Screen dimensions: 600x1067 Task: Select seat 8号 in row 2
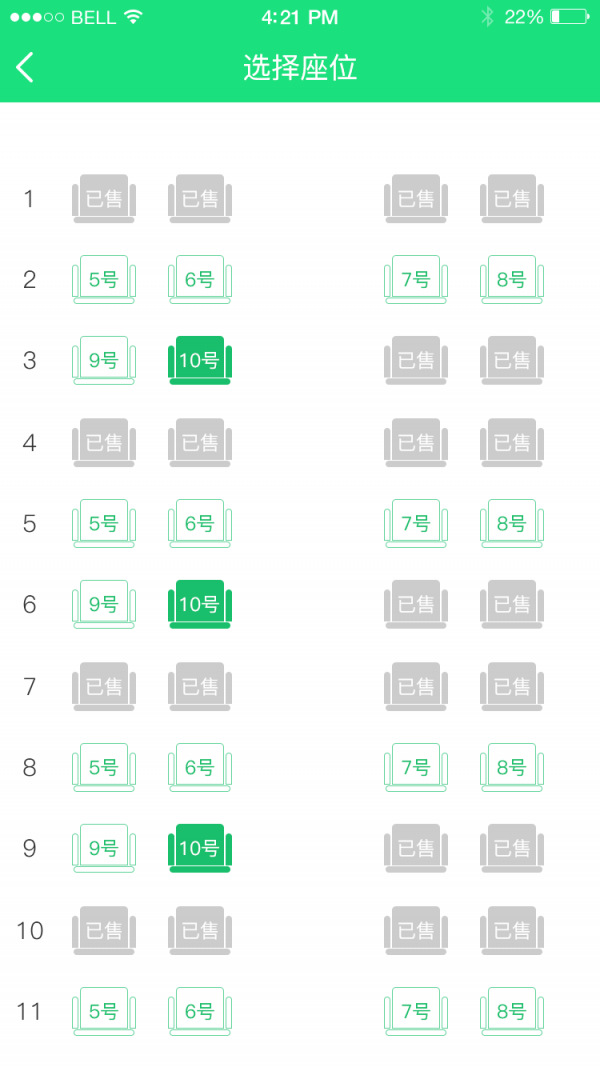click(512, 280)
